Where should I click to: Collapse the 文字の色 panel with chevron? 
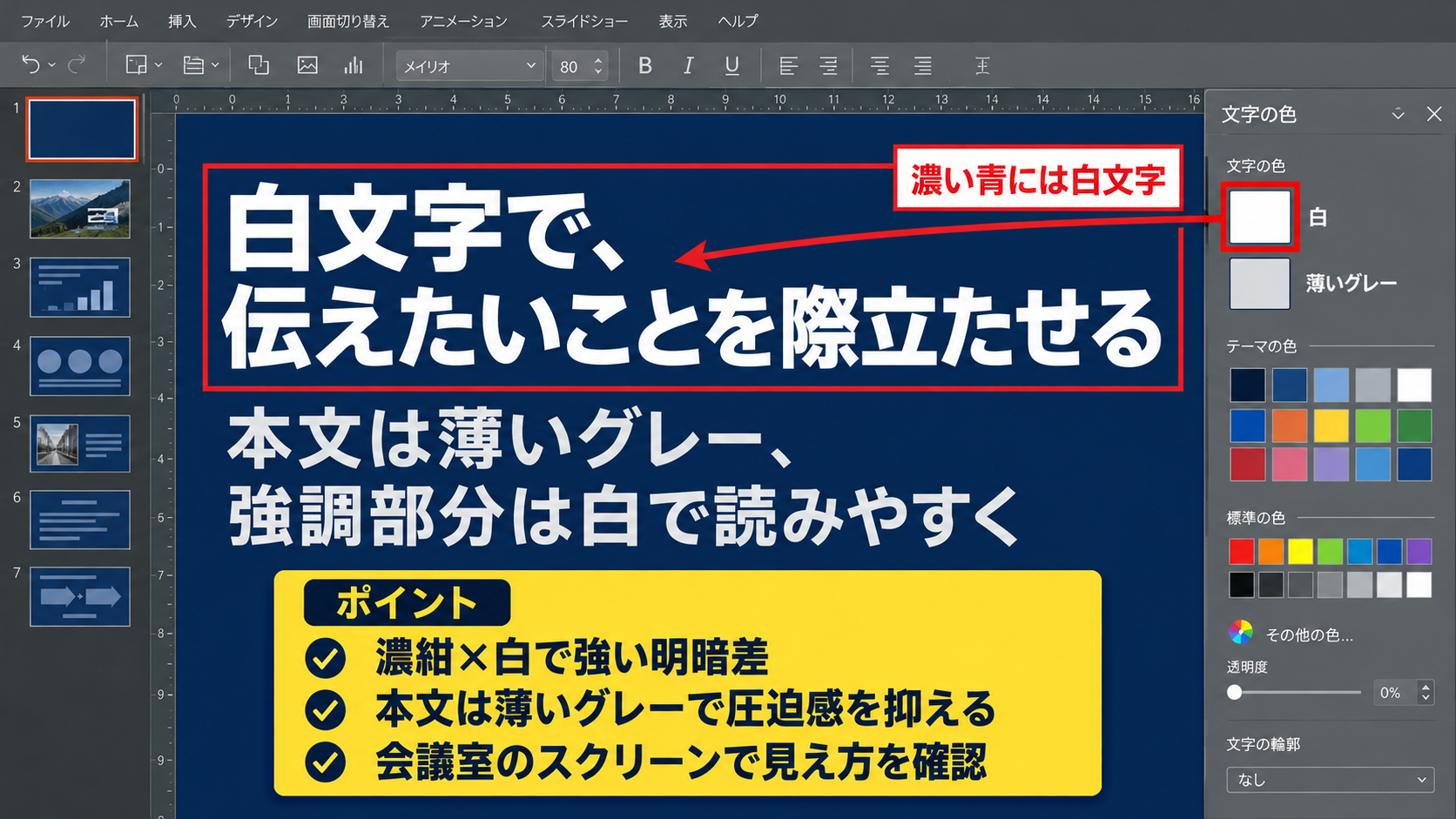click(1399, 114)
